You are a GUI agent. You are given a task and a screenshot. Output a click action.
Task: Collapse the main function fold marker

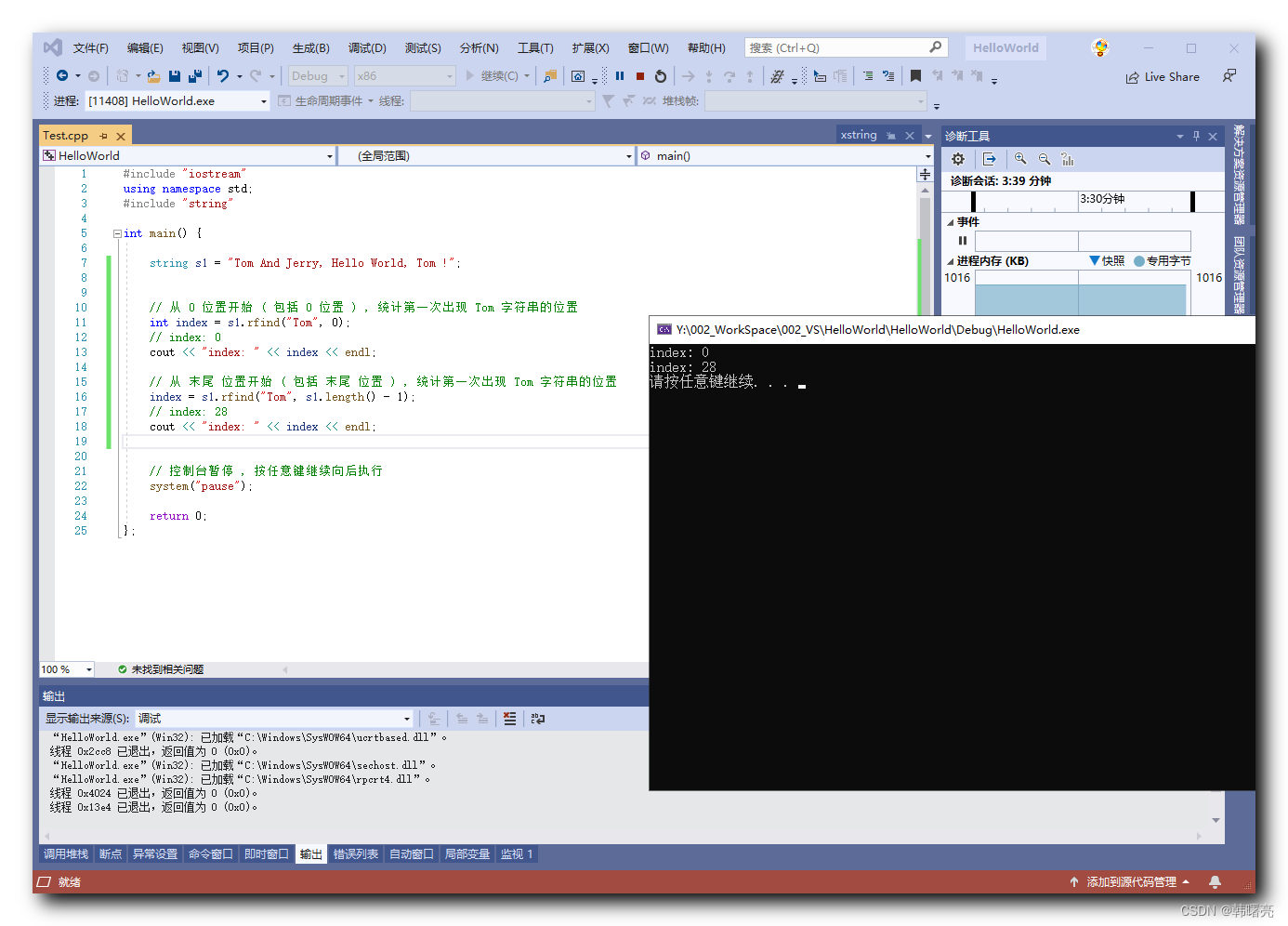117,233
